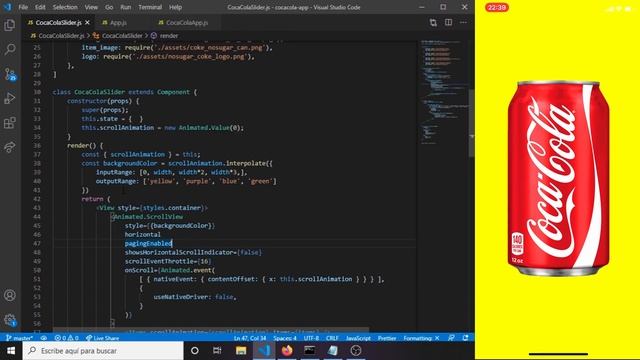Open the Help menu

click(176, 7)
